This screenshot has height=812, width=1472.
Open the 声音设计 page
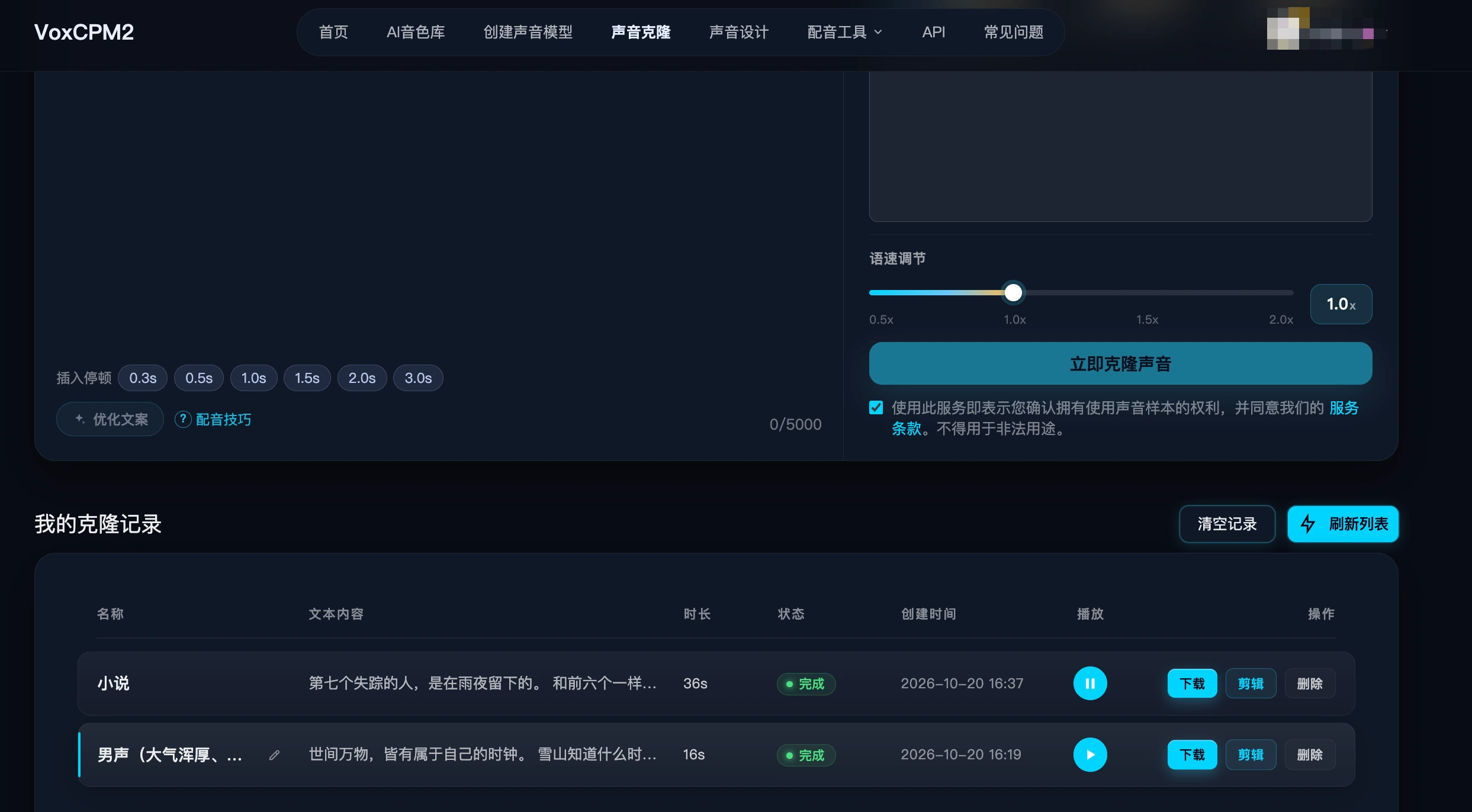[739, 32]
